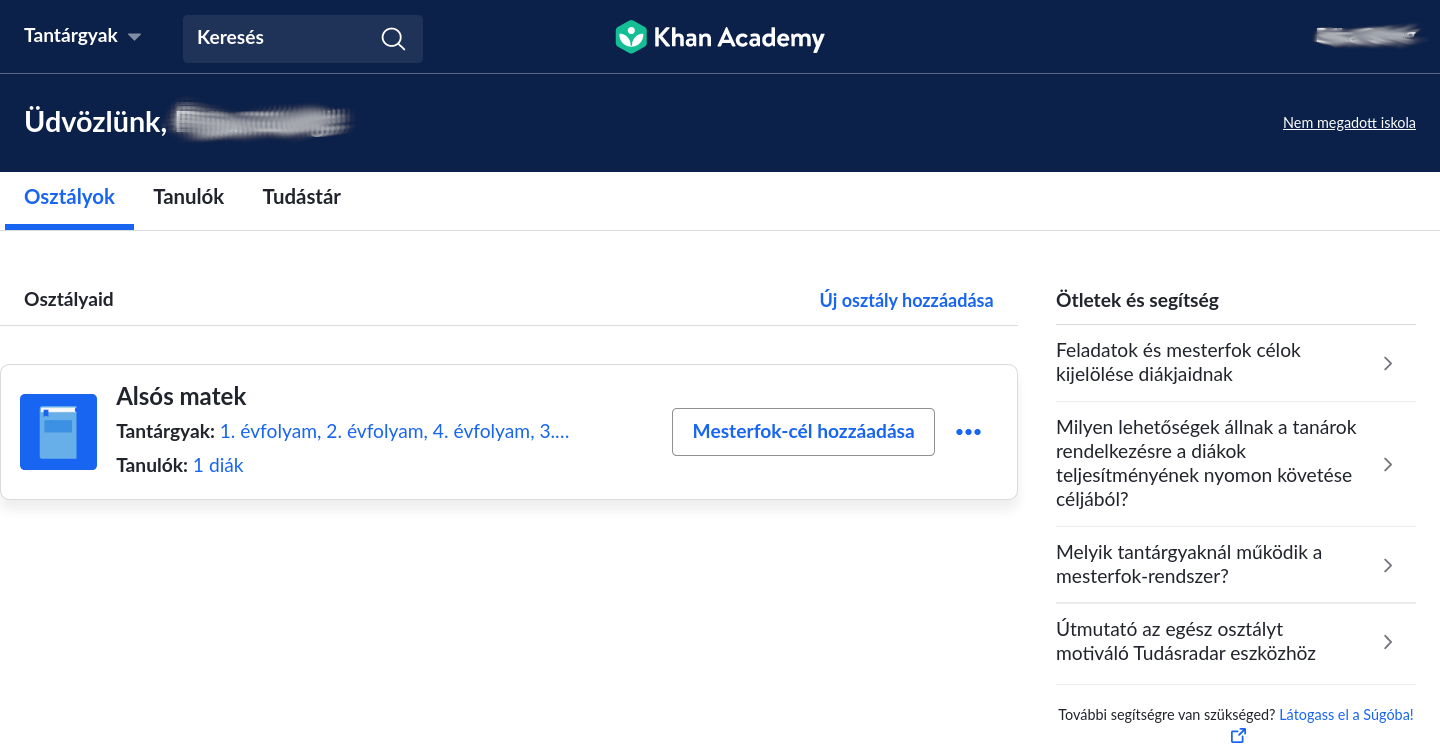This screenshot has height=751, width=1440.
Task: Click the Tantárgyak évfolyam list link
Action: pos(394,432)
